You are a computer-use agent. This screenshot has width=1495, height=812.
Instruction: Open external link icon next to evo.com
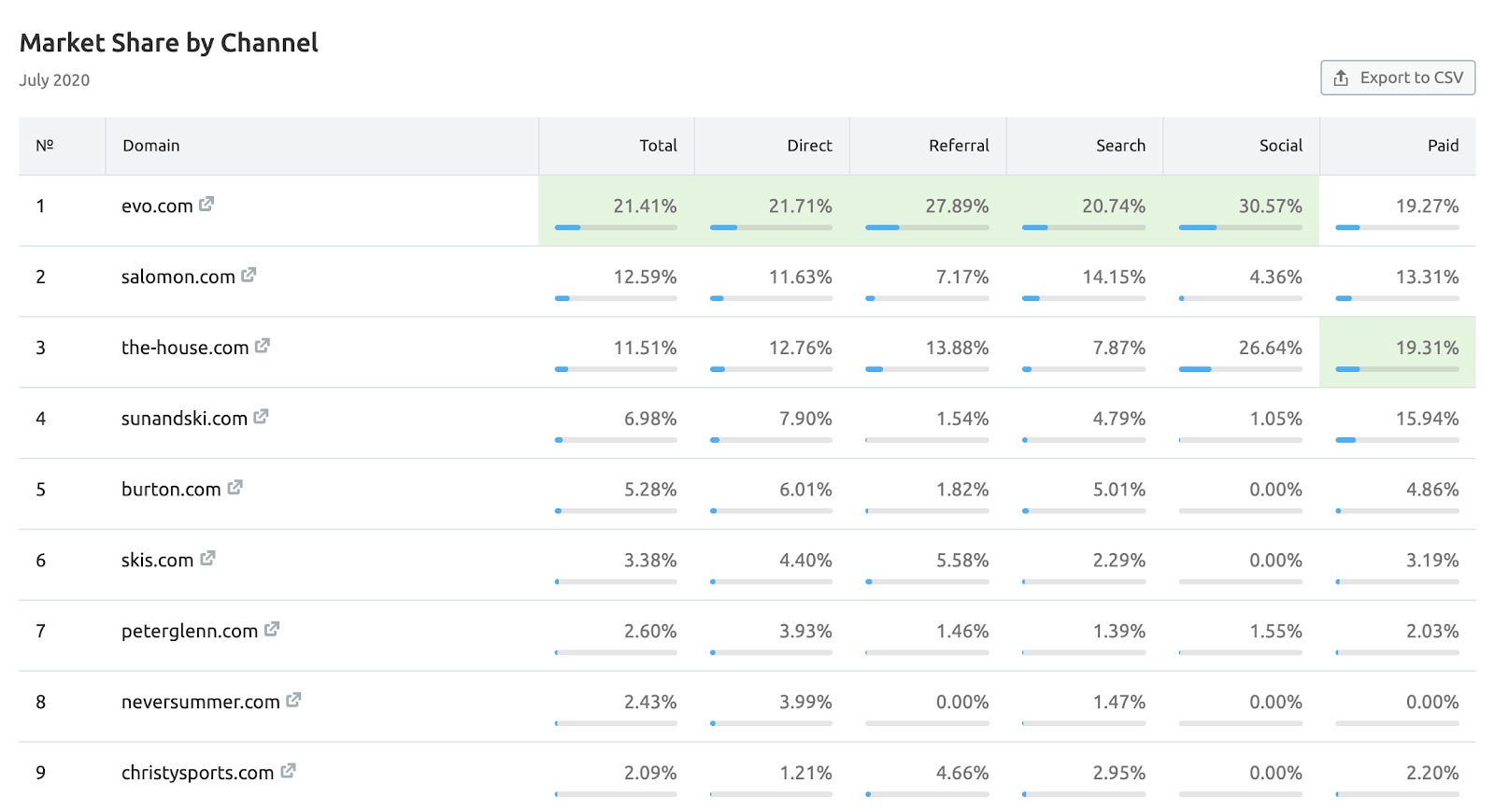pyautogui.click(x=206, y=204)
